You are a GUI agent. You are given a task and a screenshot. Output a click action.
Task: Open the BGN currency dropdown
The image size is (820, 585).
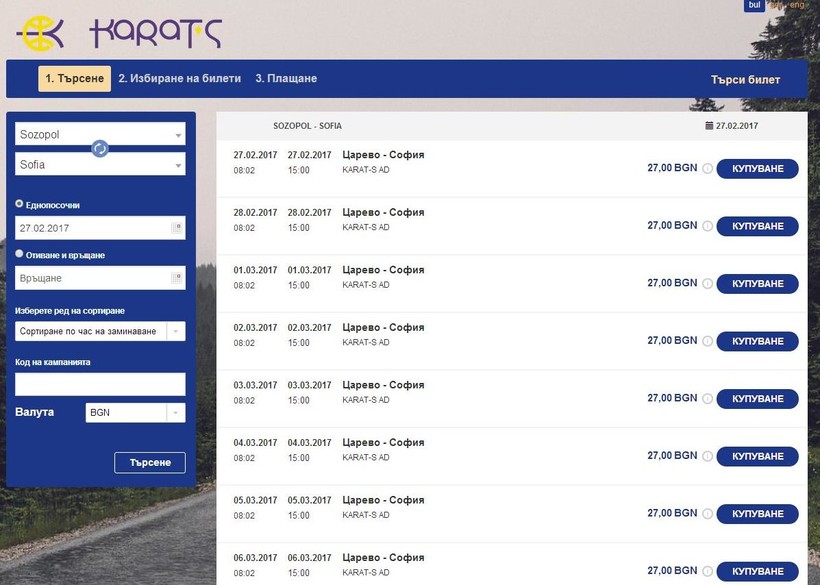pos(136,412)
